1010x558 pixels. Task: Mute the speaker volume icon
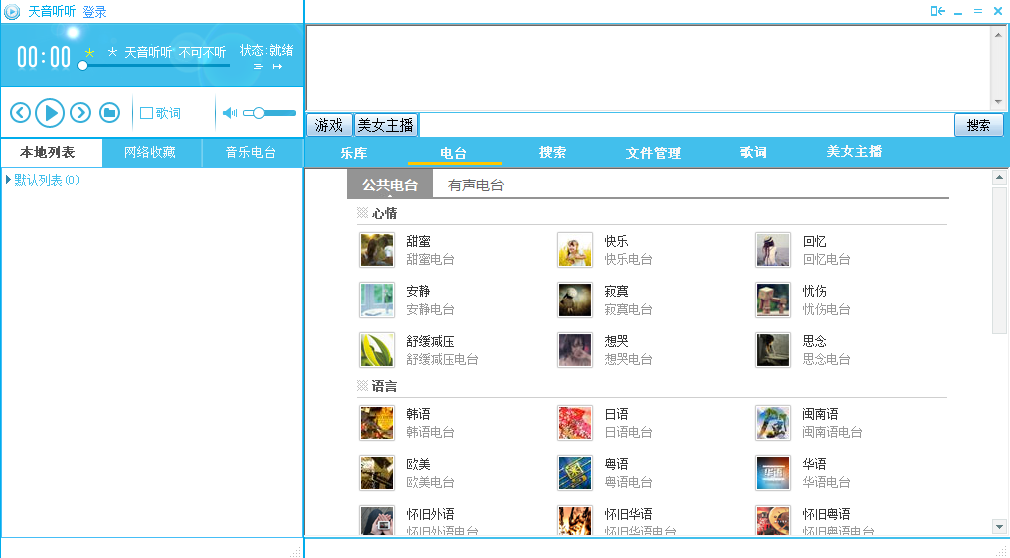click(x=229, y=113)
